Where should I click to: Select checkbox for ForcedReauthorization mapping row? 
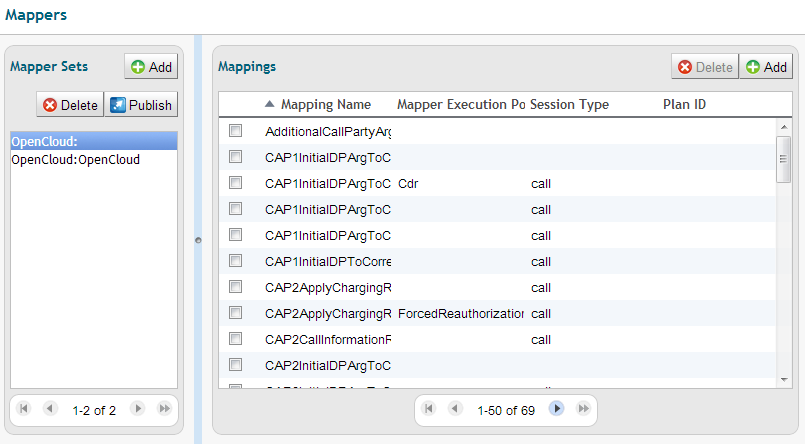[236, 313]
